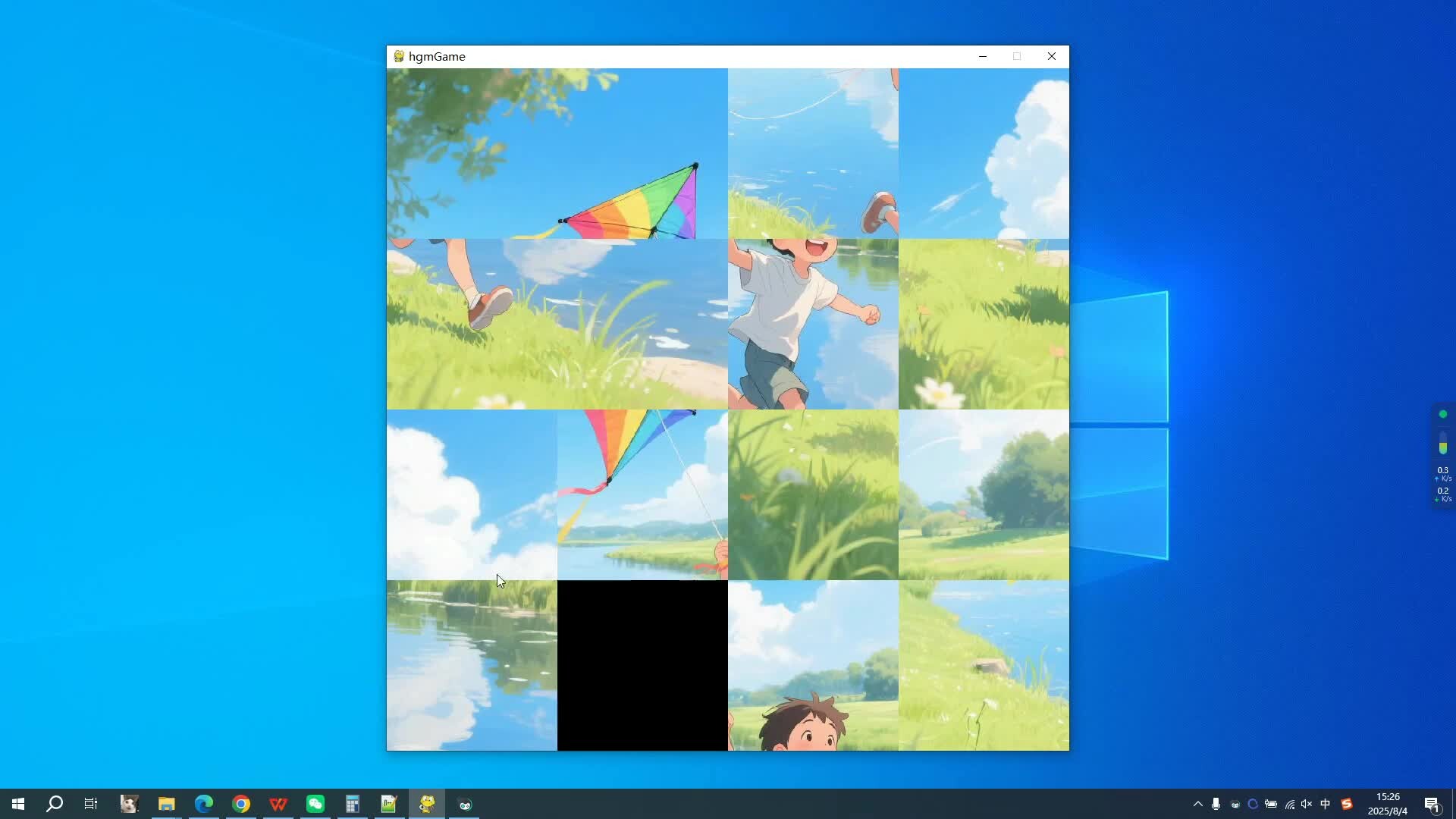This screenshot has width=1456, height=819.
Task: Open taskbar Search magnifier
Action: click(x=55, y=804)
